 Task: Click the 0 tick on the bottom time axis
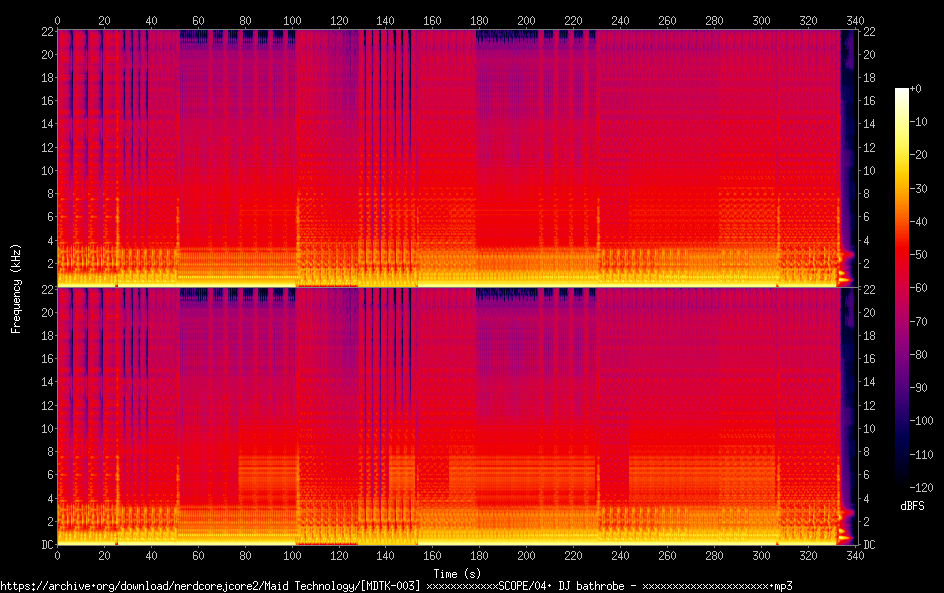click(x=57, y=554)
